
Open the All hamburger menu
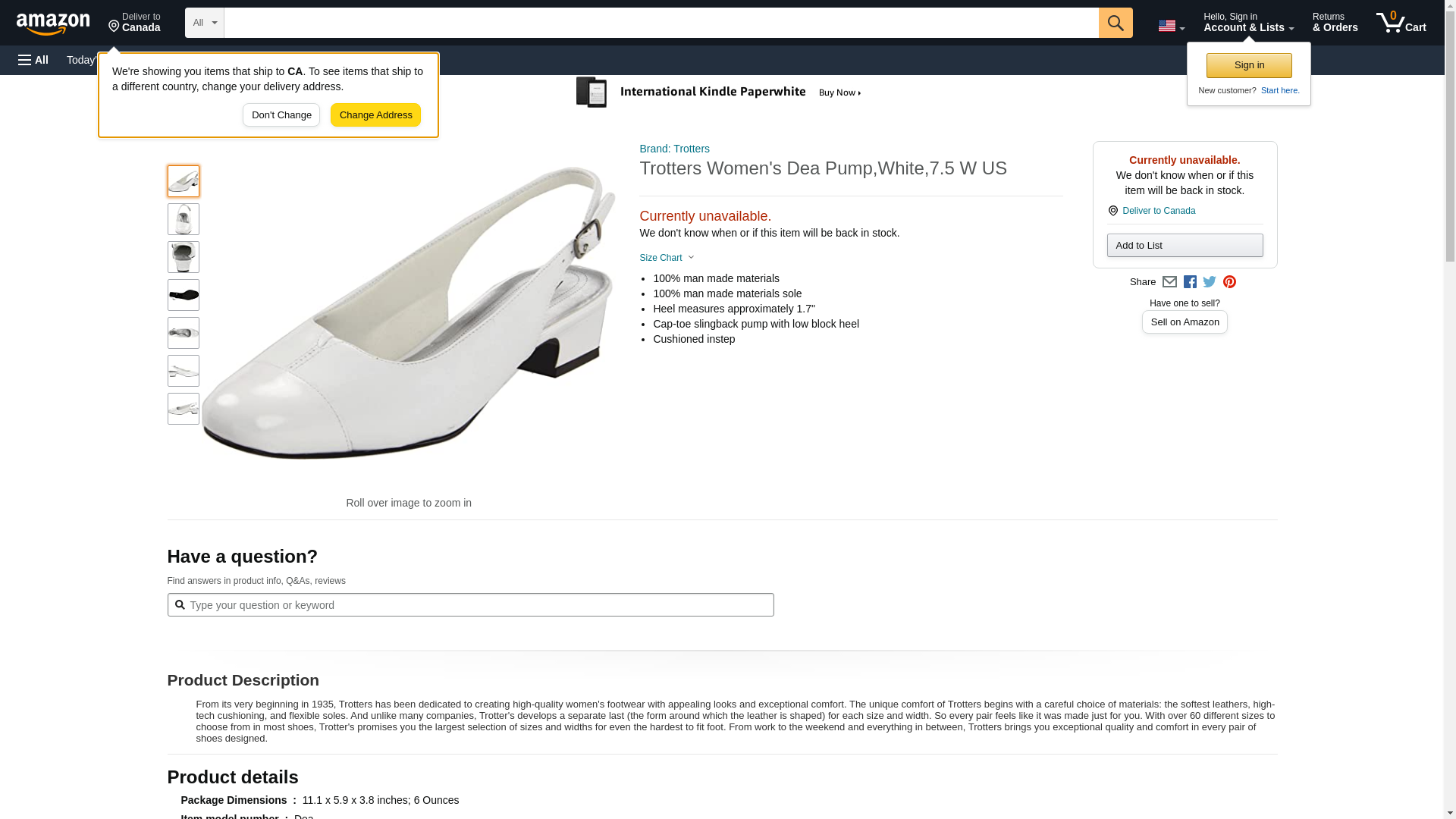point(33,60)
